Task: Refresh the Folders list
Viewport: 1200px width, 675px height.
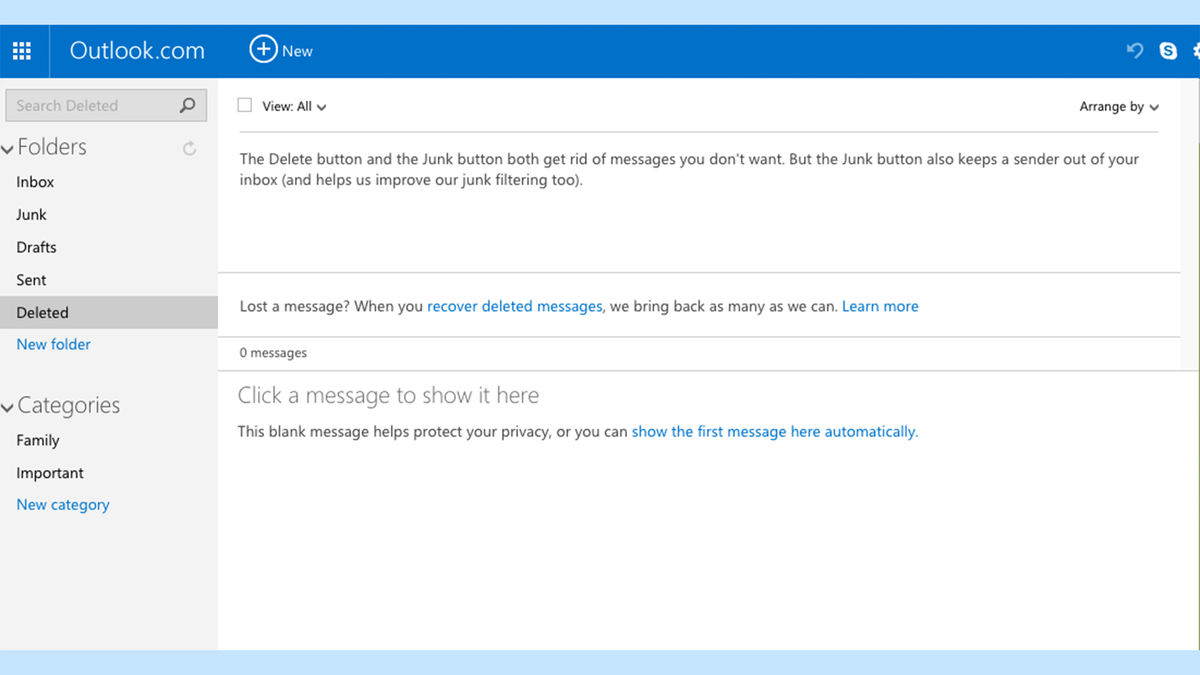Action: click(189, 148)
